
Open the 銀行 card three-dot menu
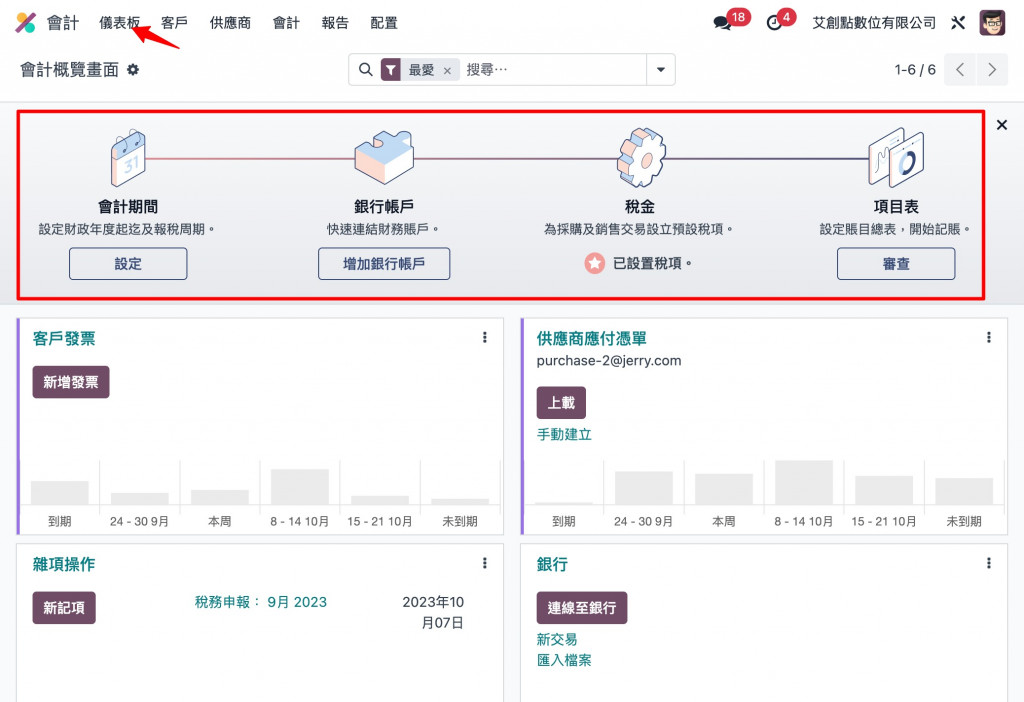pyautogui.click(x=989, y=563)
